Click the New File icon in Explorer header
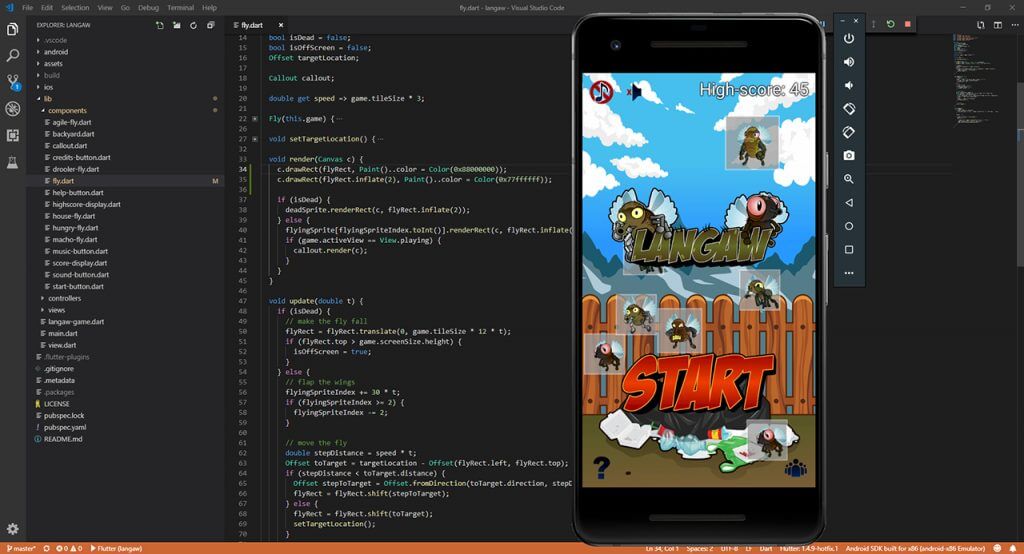 click(x=160, y=24)
